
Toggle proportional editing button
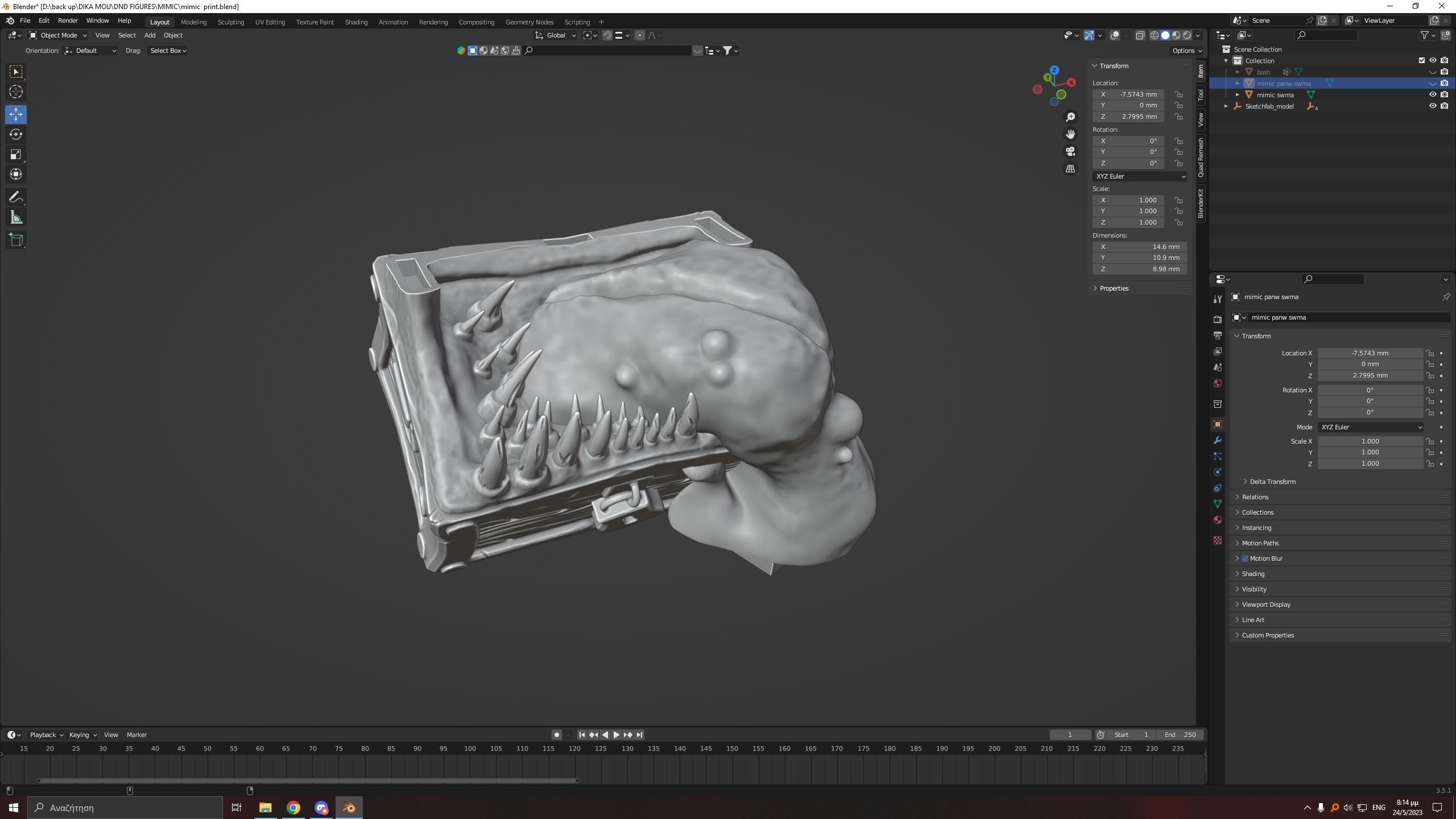click(640, 35)
